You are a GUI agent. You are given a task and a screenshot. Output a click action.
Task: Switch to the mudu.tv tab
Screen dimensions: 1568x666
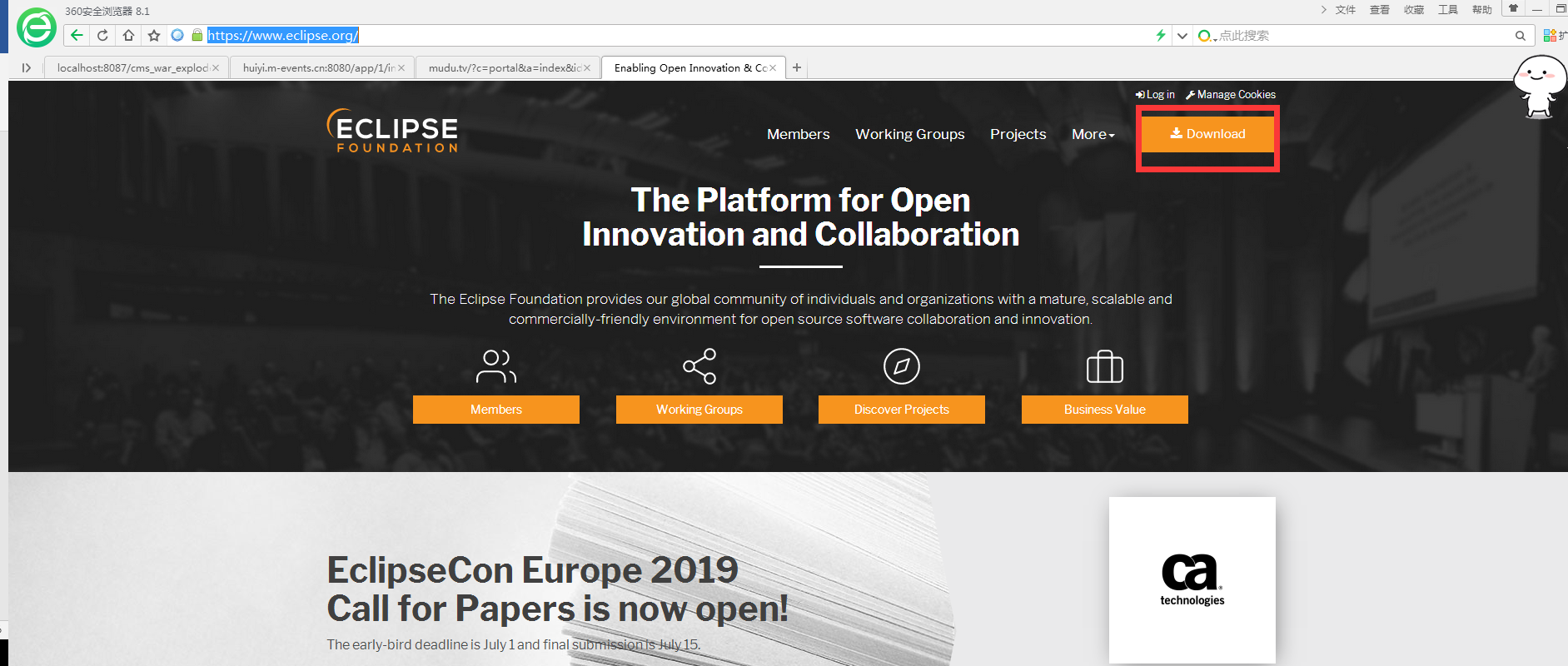[505, 68]
